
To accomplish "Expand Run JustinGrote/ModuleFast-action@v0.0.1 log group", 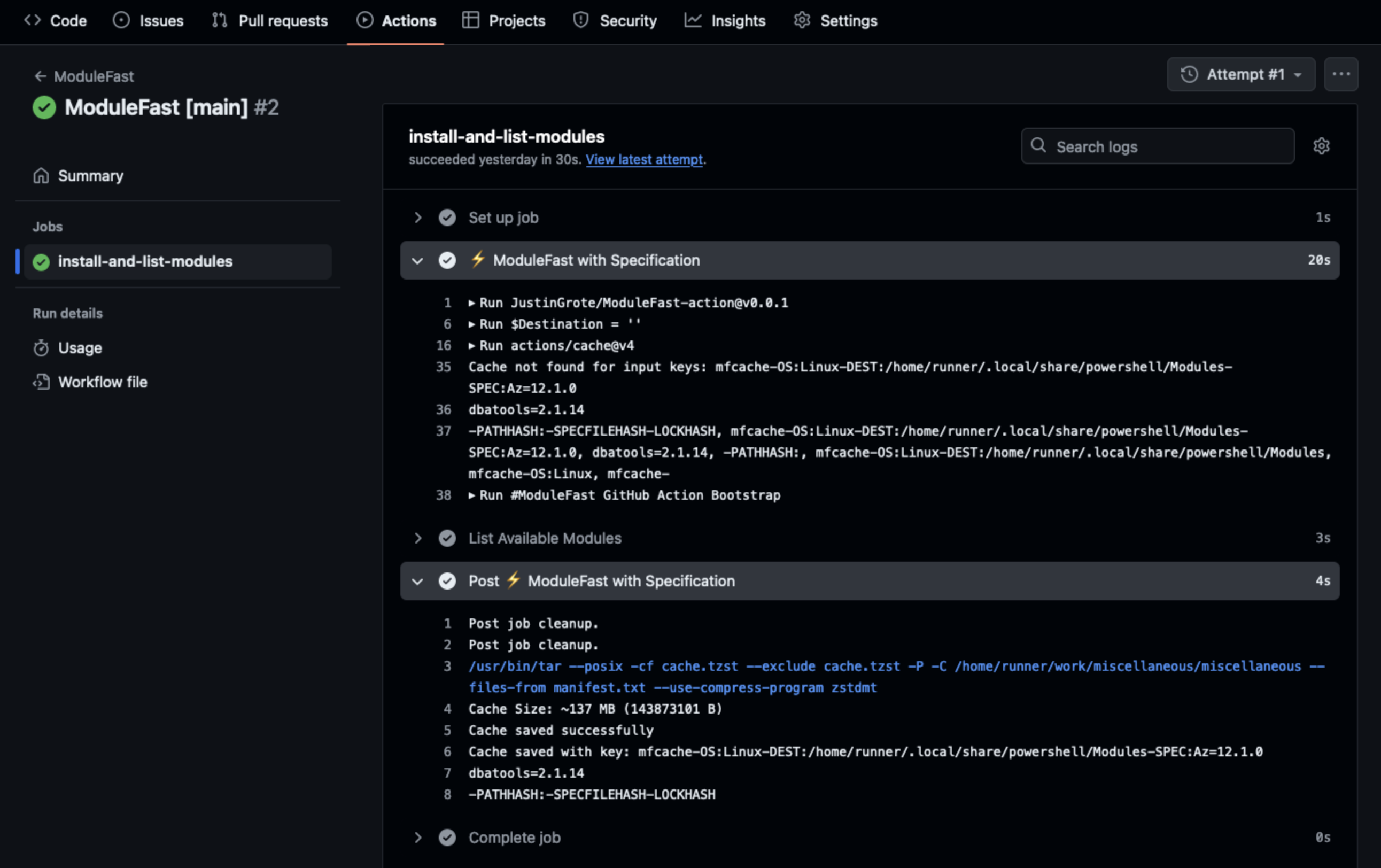I will click(x=628, y=303).
